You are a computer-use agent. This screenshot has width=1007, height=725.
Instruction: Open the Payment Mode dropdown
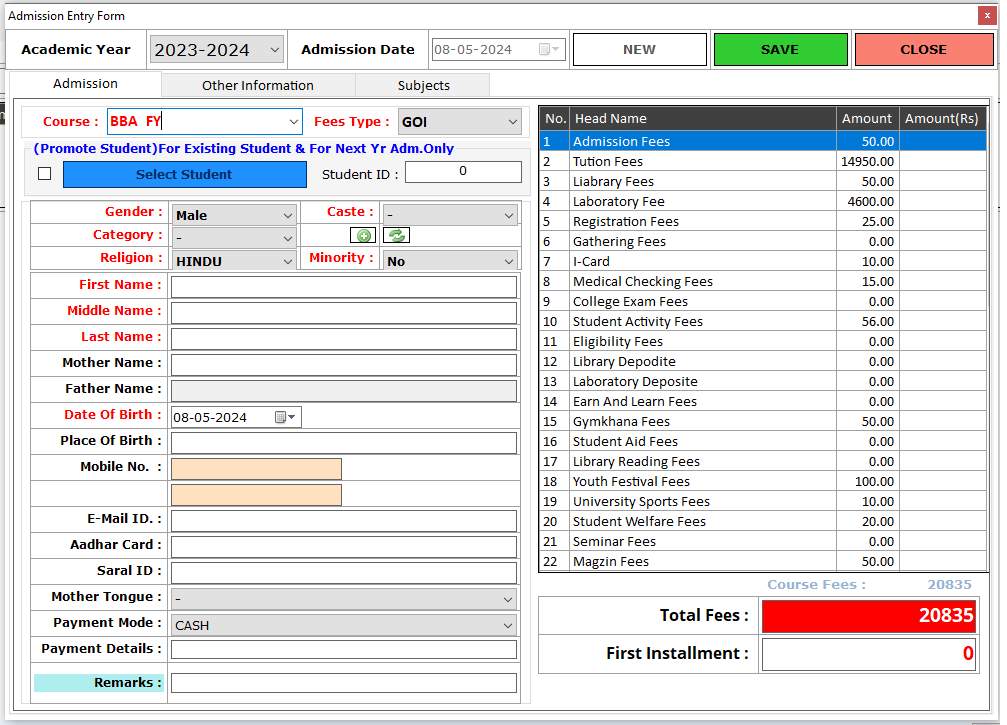click(x=508, y=625)
